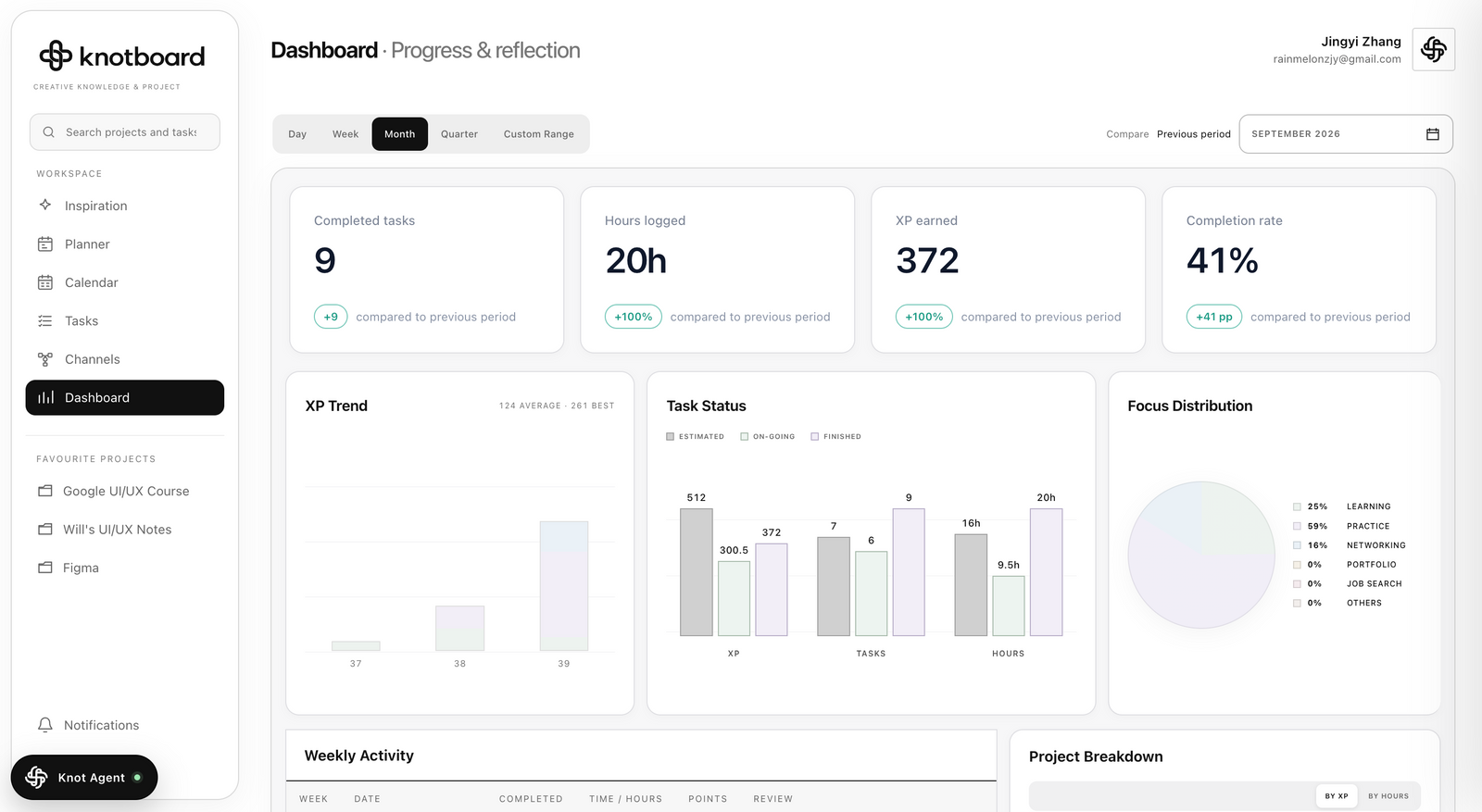
Task: Click the rainmelonzjy@gmail.com email text
Action: (x=1337, y=59)
